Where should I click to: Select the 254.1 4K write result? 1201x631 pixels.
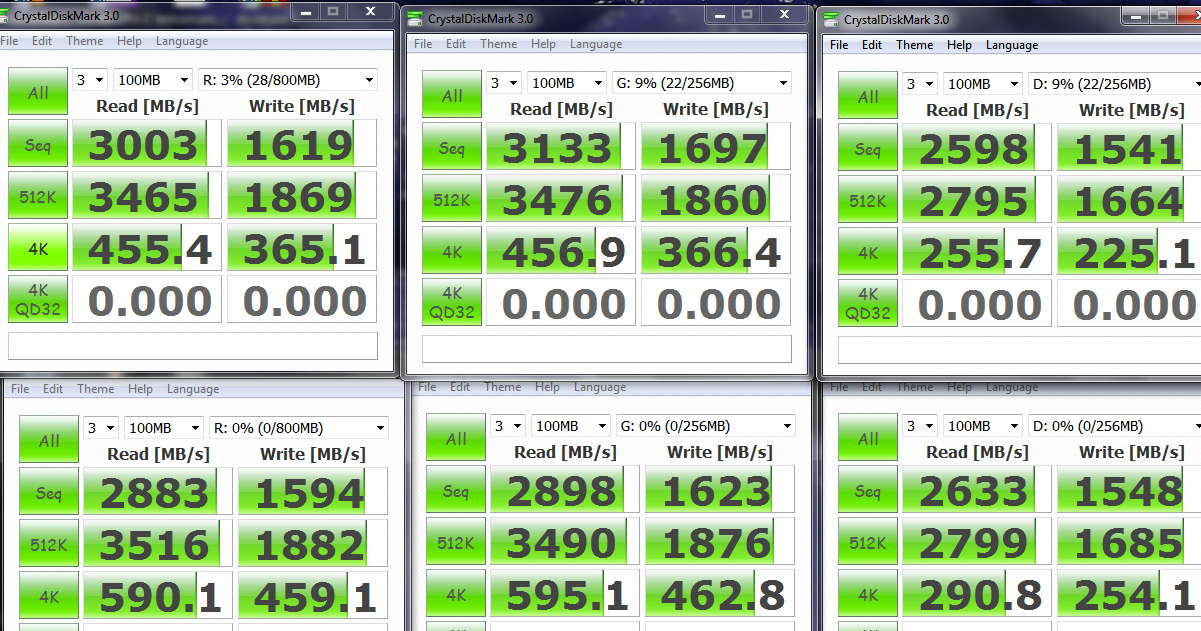tap(1129, 595)
